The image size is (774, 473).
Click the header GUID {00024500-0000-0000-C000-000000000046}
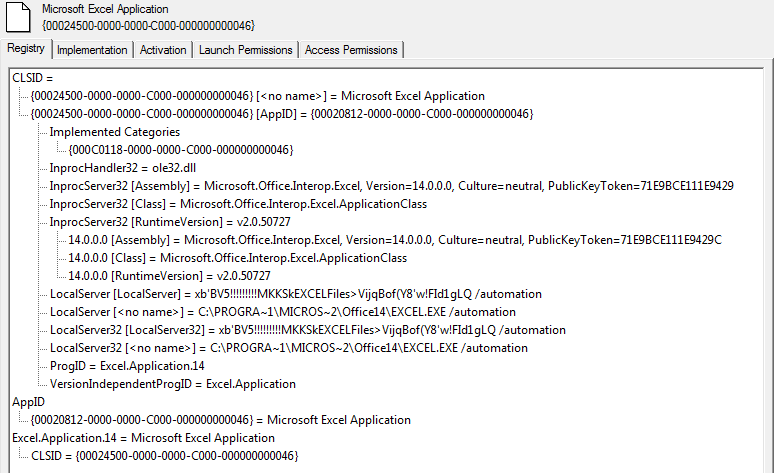coord(149,25)
